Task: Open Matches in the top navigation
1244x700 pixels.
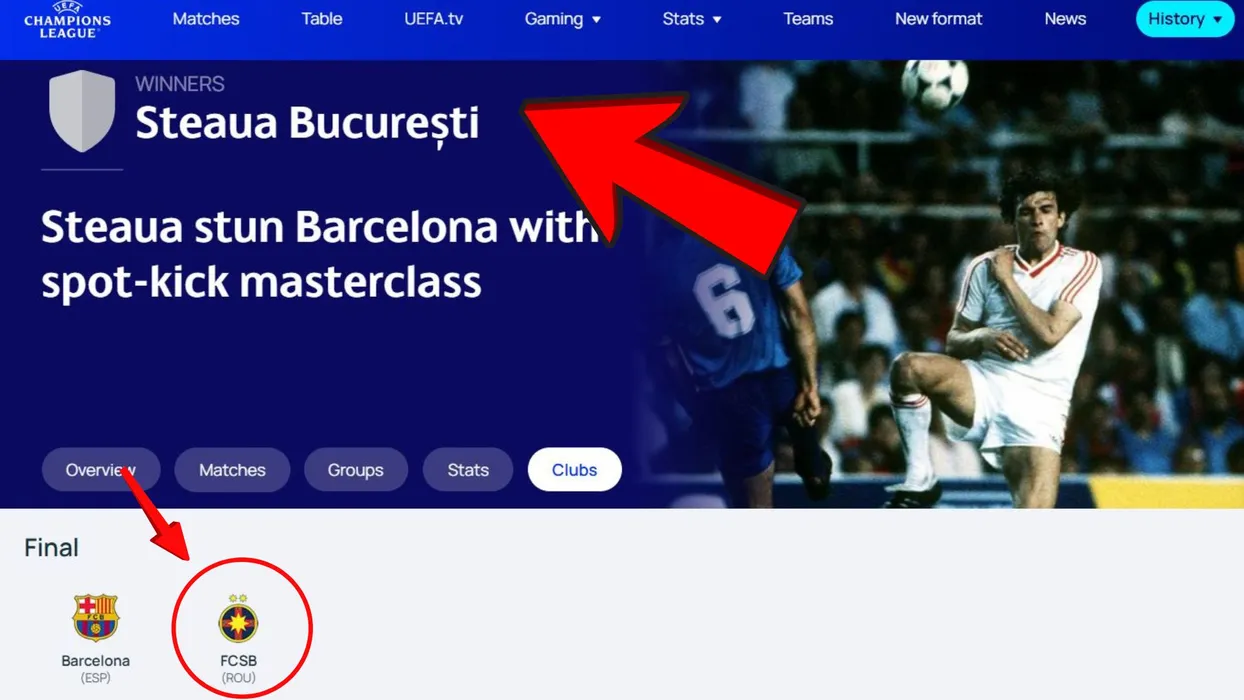Action: (206, 19)
